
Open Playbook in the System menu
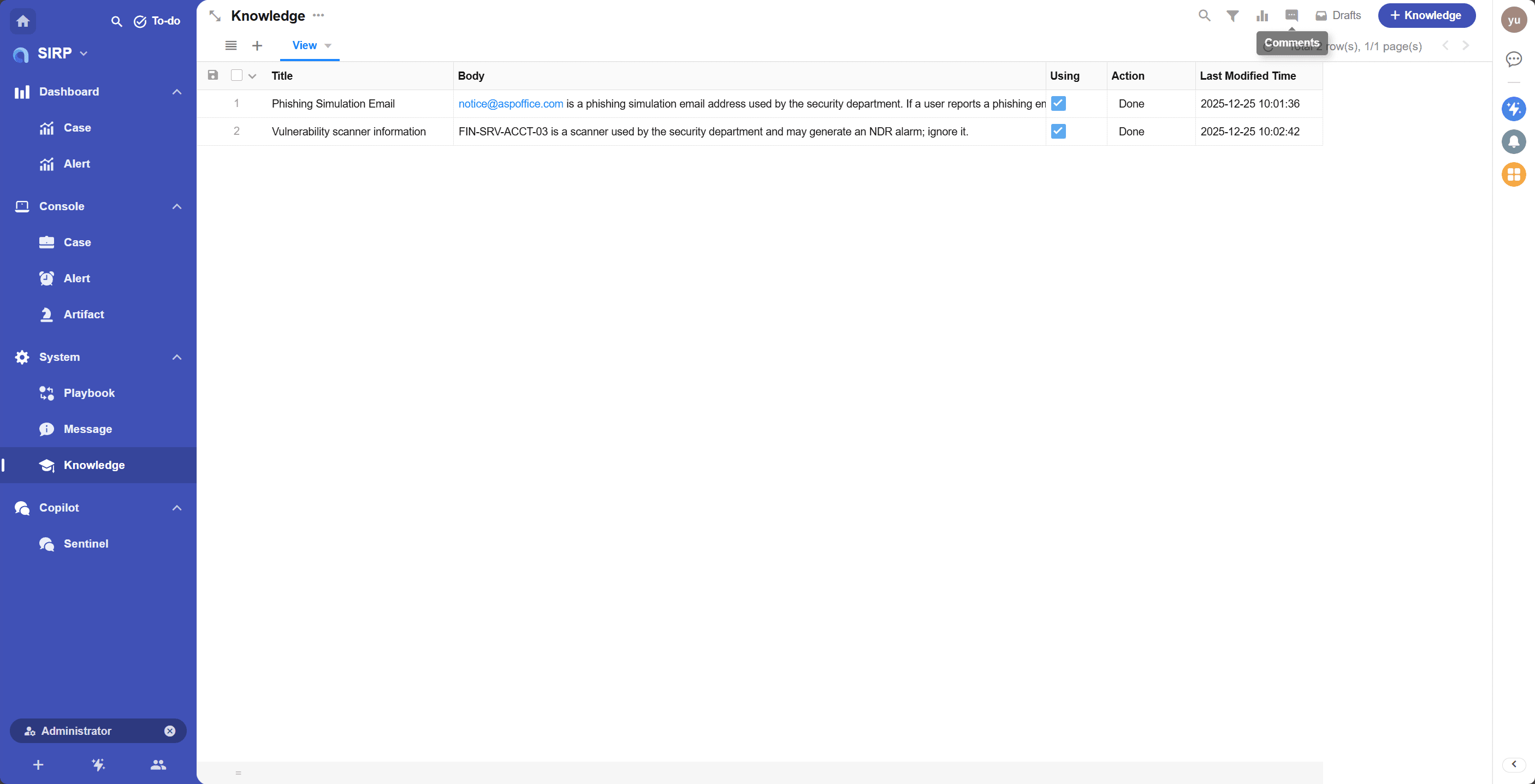tap(89, 393)
